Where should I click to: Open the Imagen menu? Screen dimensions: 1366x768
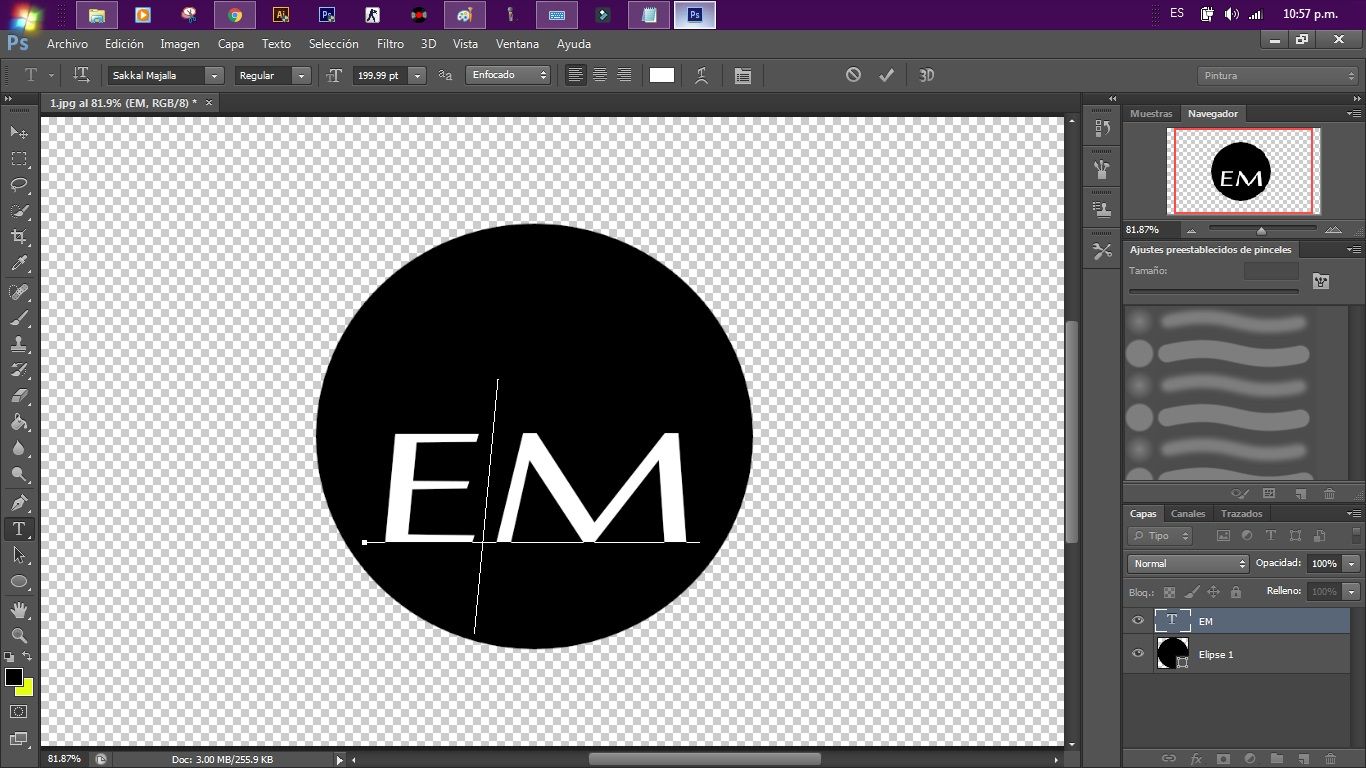pos(180,44)
